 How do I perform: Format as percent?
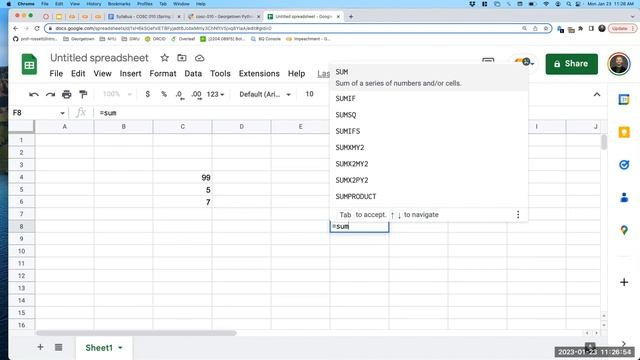click(164, 94)
